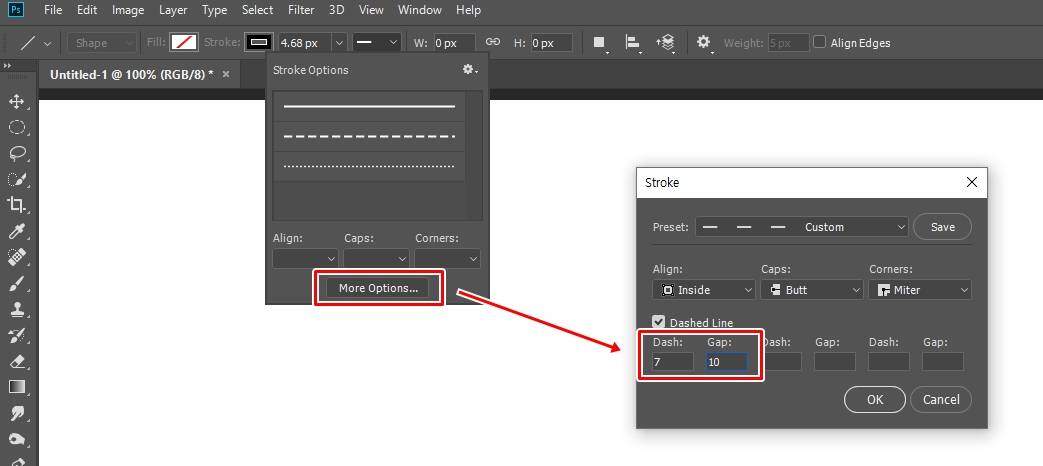Select the Gradient tool
This screenshot has width=1043, height=466.
(x=17, y=387)
